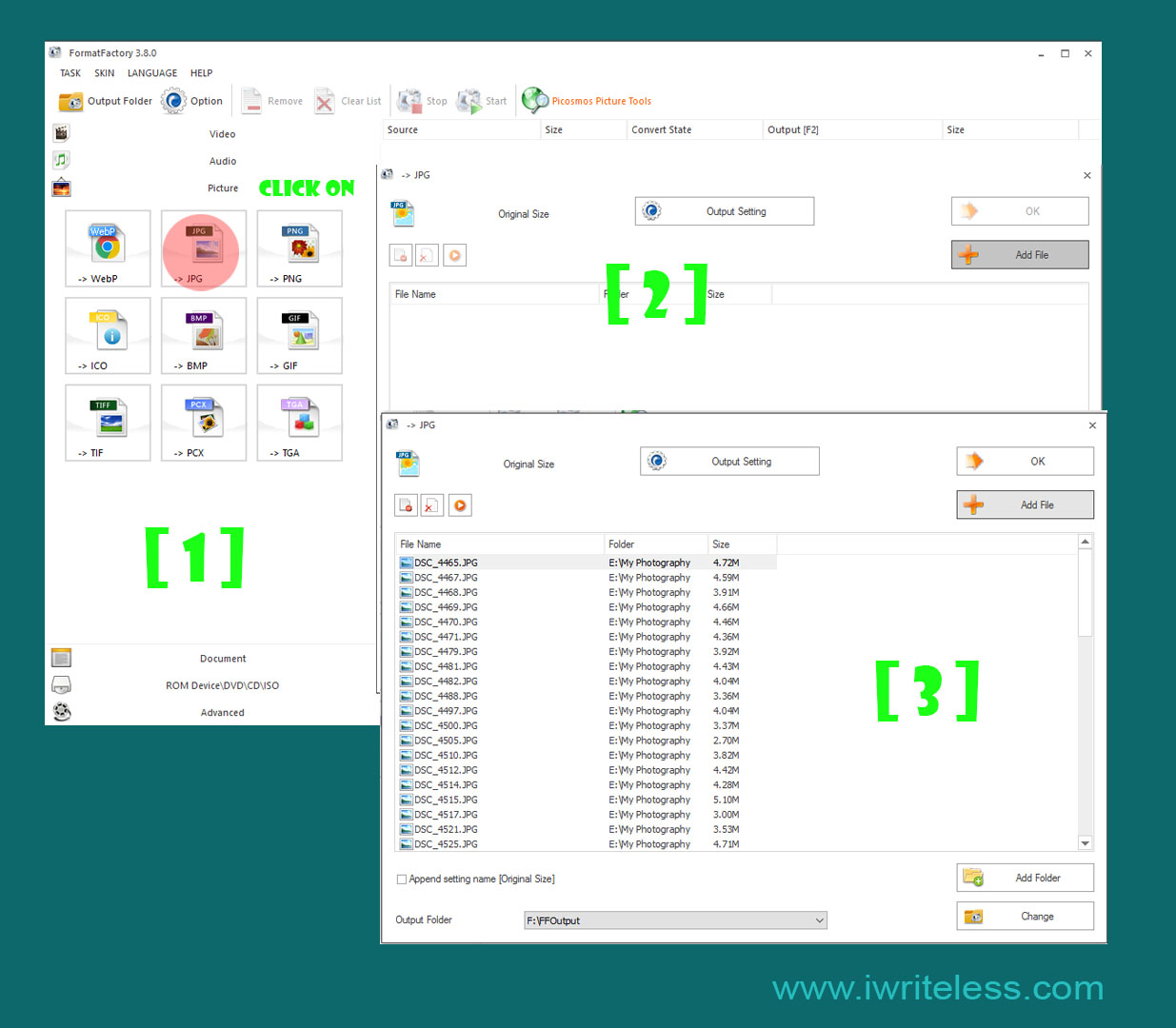Select file DSC_4500.JPG in the list
This screenshot has height=1028, width=1176.
586,725
